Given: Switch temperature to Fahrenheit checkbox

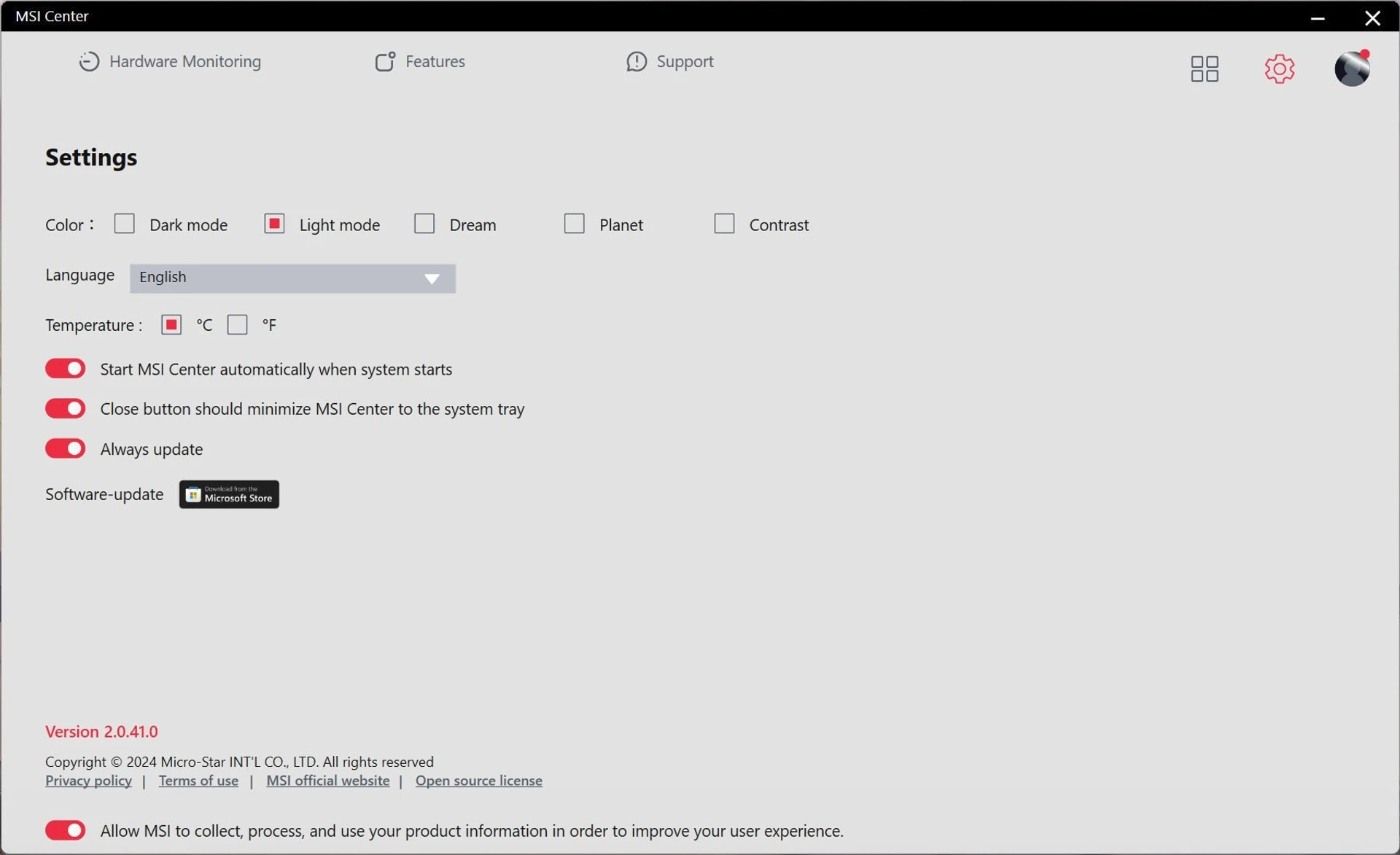Looking at the screenshot, I should click(x=237, y=324).
